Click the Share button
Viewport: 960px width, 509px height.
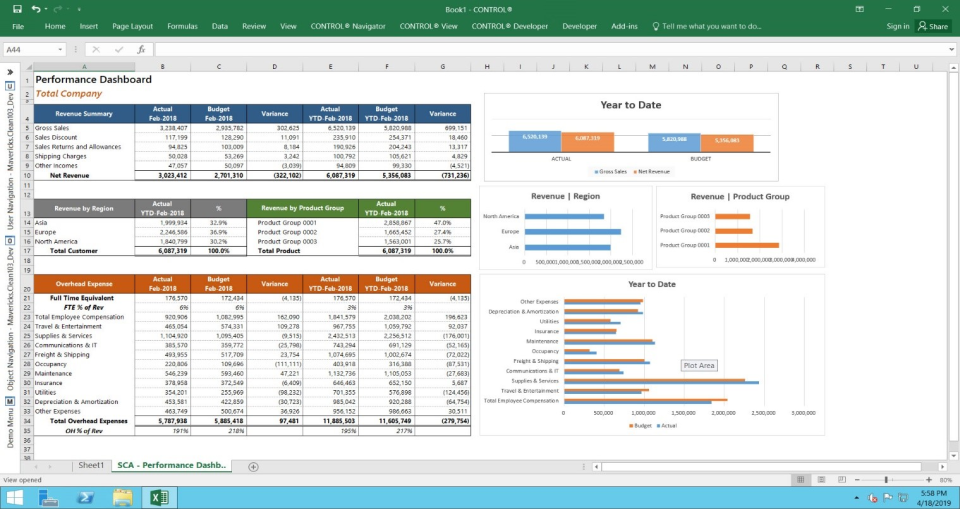934,26
